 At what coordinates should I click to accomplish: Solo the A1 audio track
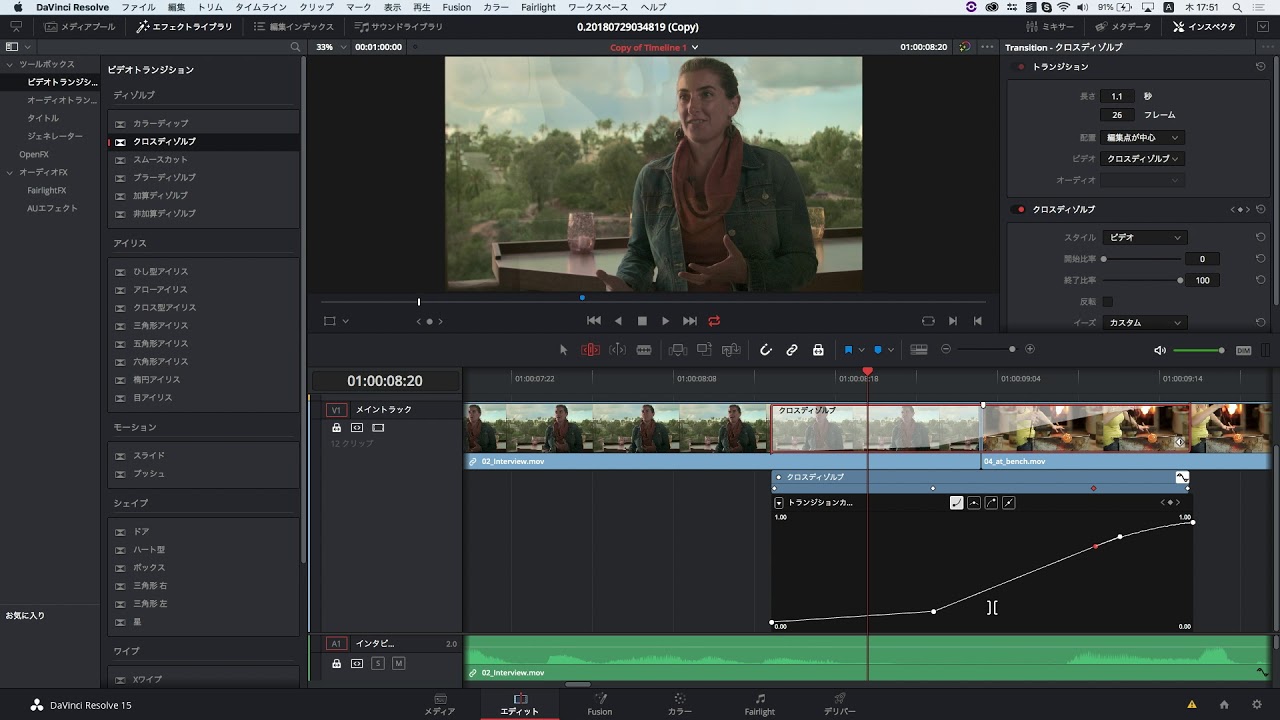pyautogui.click(x=378, y=664)
